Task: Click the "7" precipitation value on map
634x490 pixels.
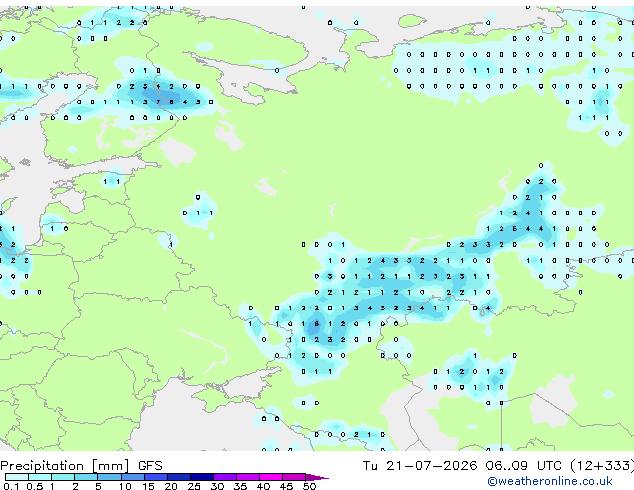Action: [x=158, y=102]
